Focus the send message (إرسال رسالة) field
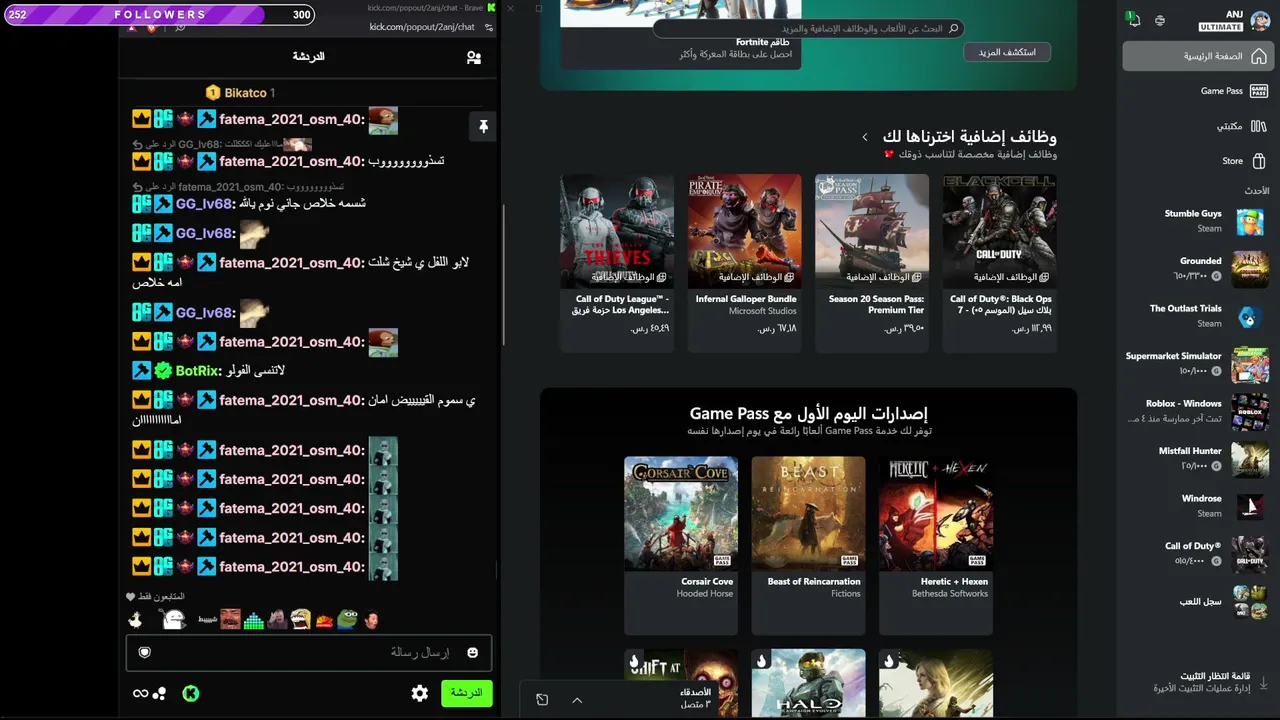This screenshot has height=720, width=1280. coord(308,653)
